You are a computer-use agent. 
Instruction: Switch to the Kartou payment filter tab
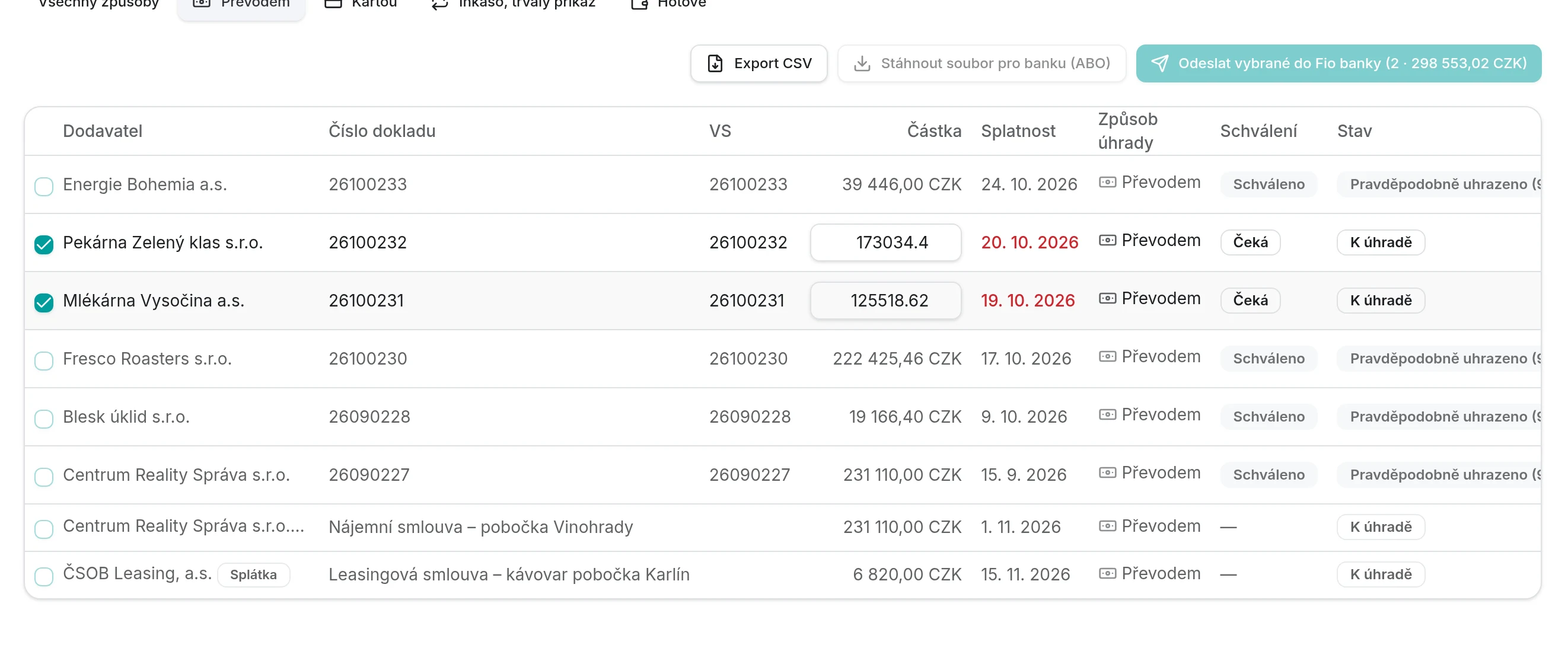coord(361,5)
